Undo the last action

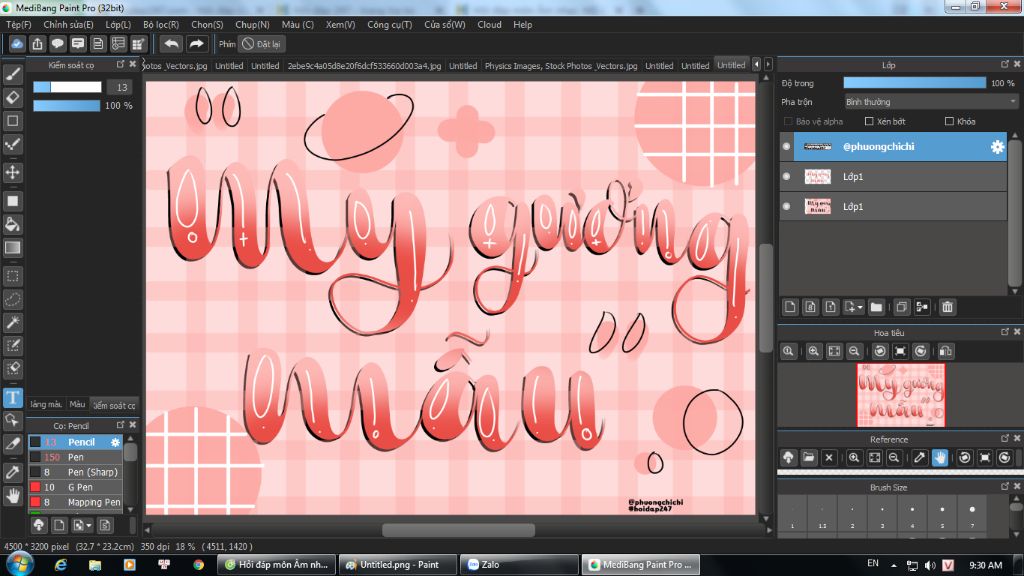(171, 44)
